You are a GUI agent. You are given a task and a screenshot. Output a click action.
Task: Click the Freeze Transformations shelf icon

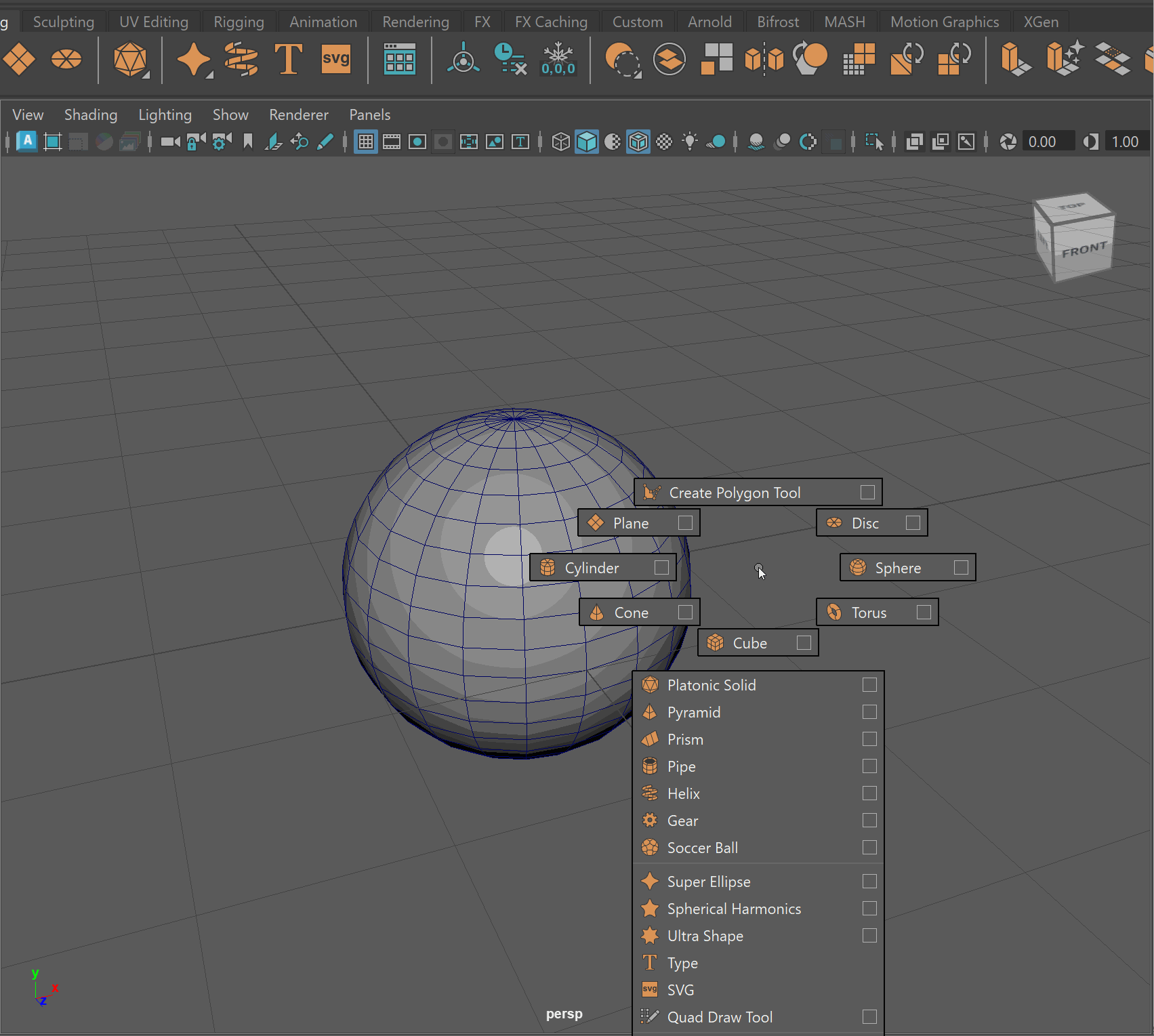point(558,60)
